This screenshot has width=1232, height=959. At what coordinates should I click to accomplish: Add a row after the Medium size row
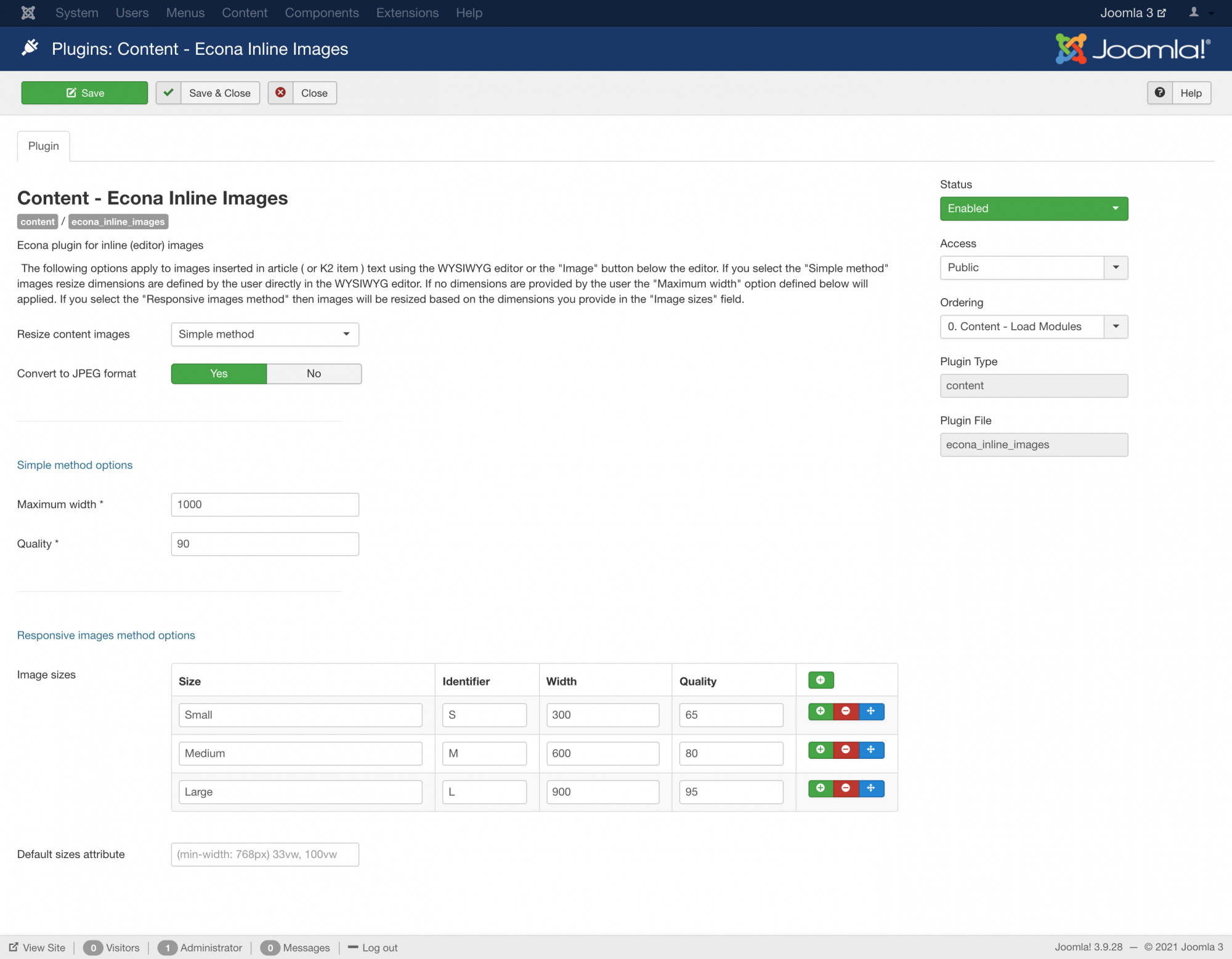[x=821, y=750]
